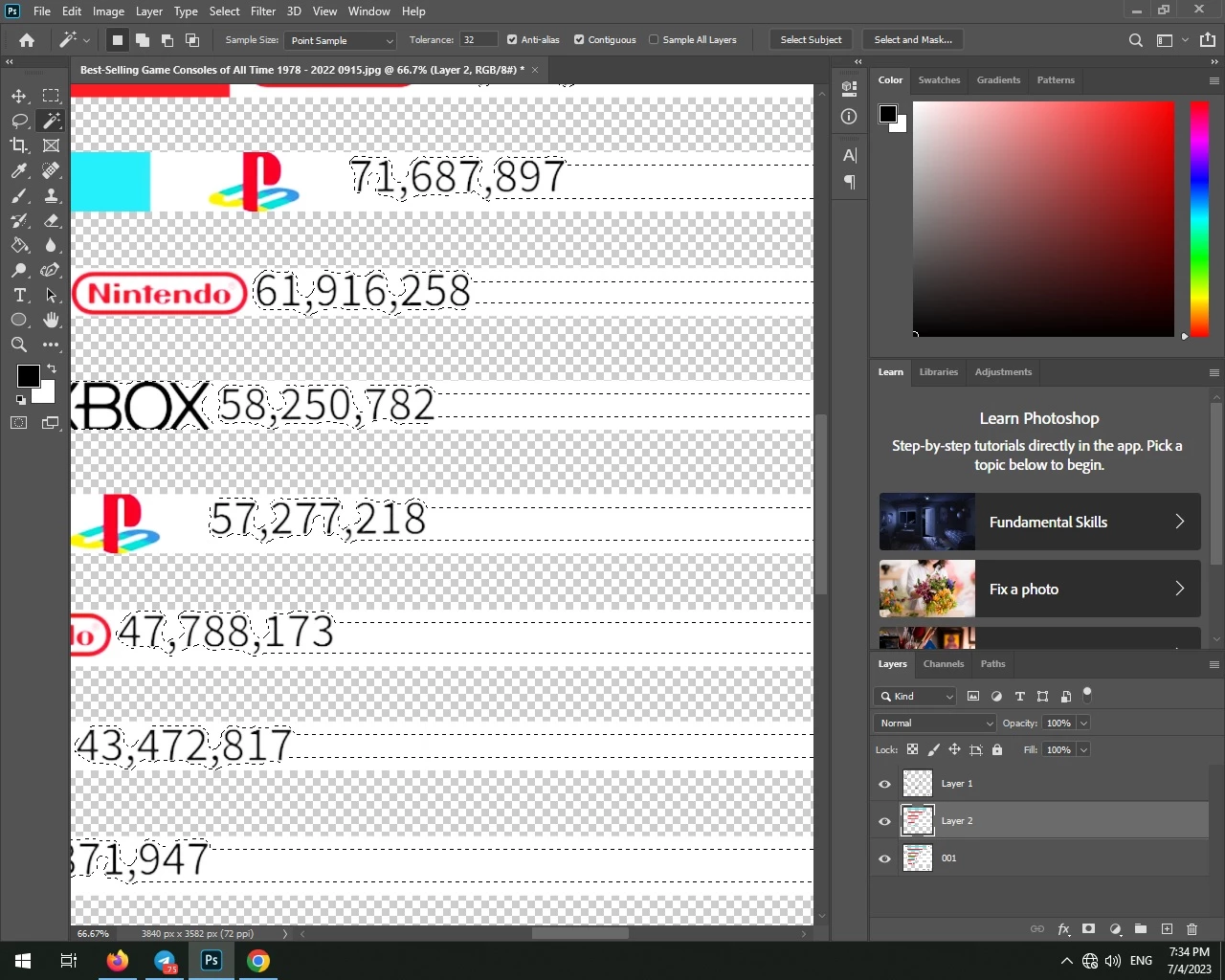Hide Layer 2 visibility eye
The image size is (1225, 980).
click(x=885, y=821)
